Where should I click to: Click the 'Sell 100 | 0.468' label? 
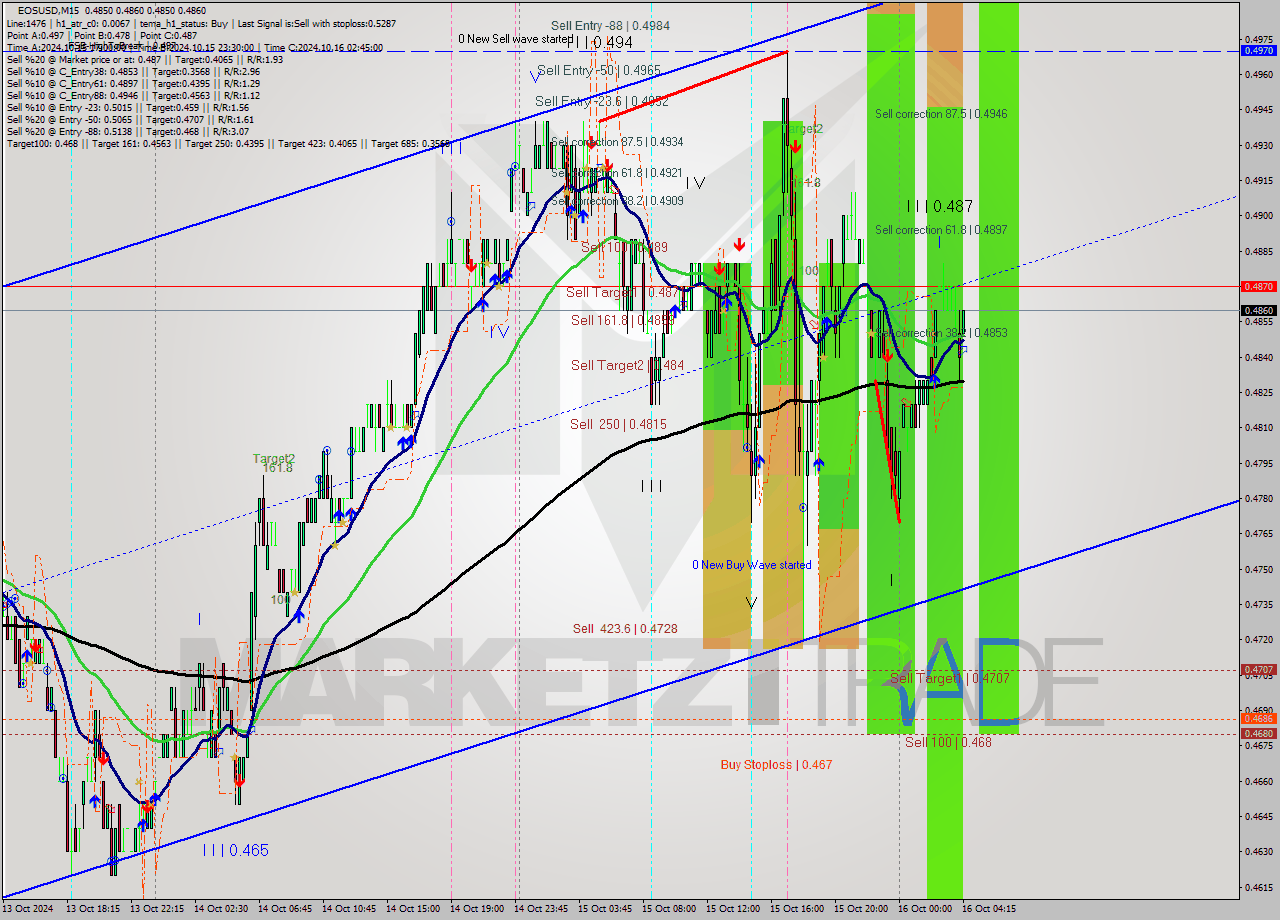[x=948, y=742]
